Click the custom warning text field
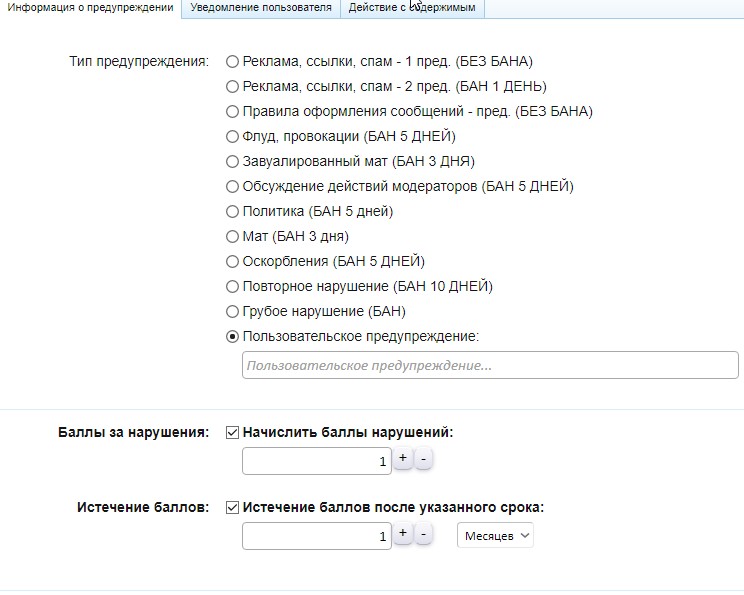 (x=490, y=366)
